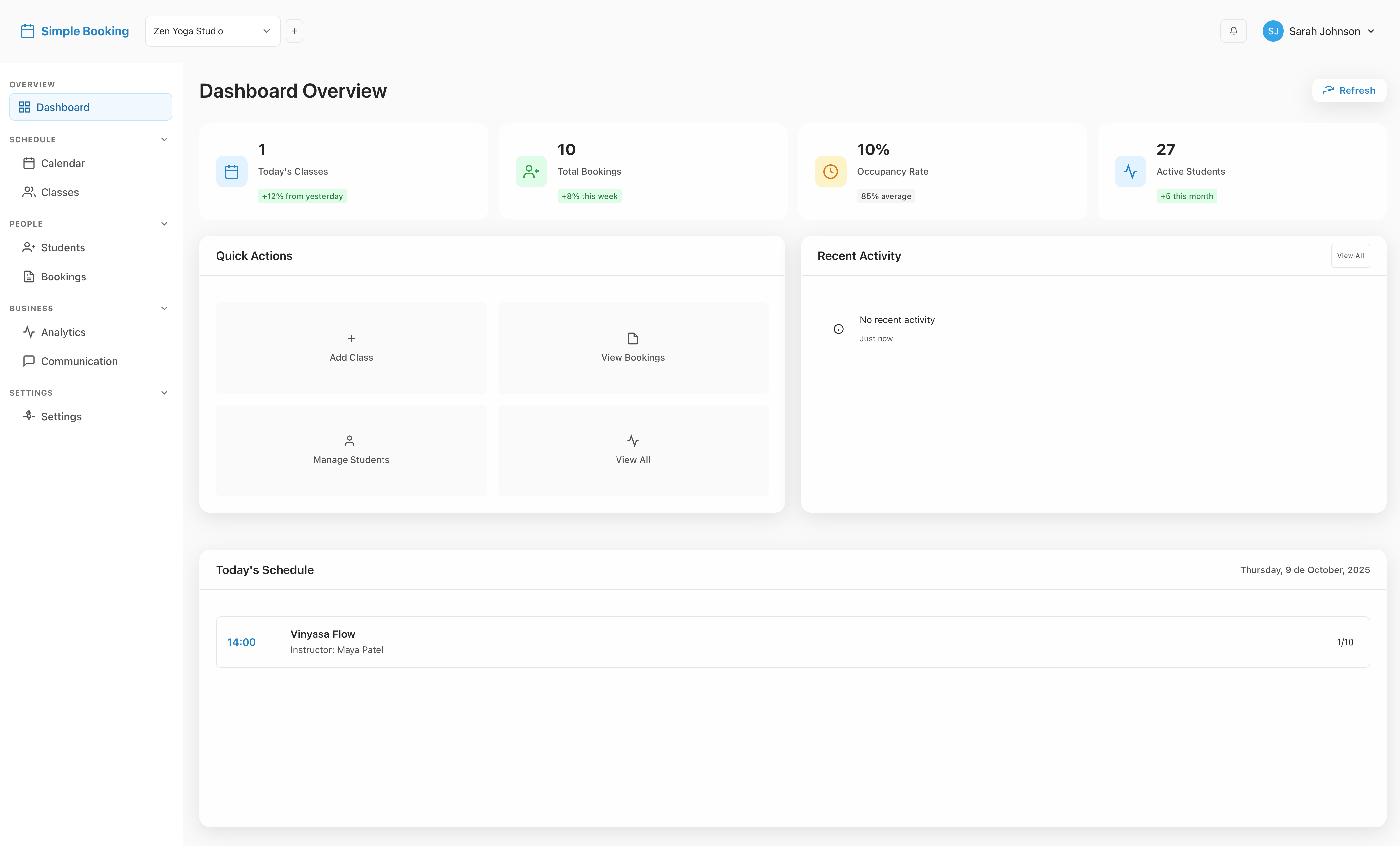Click the SJ avatar circle
Screen dimensions: 1400x846
tap(1273, 31)
